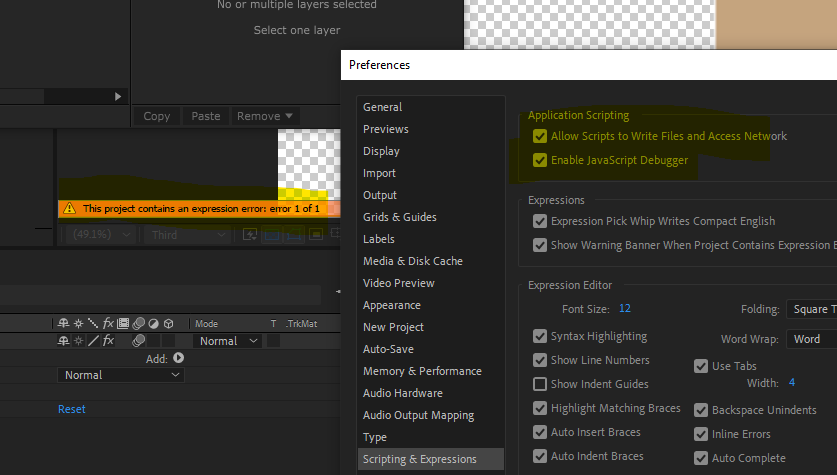837x475 pixels.
Task: Click the Paste button
Action: pyautogui.click(x=206, y=116)
